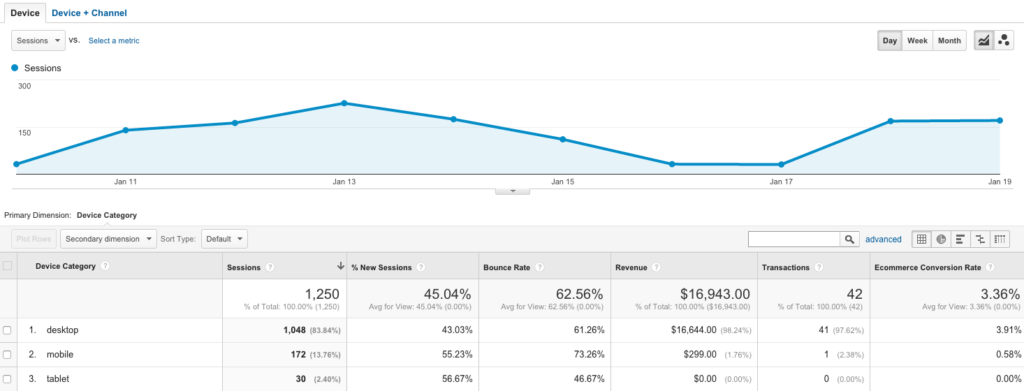Screen dimensions: 1024x391
Task: Check the mobile row checkbox
Action: click(x=7, y=354)
